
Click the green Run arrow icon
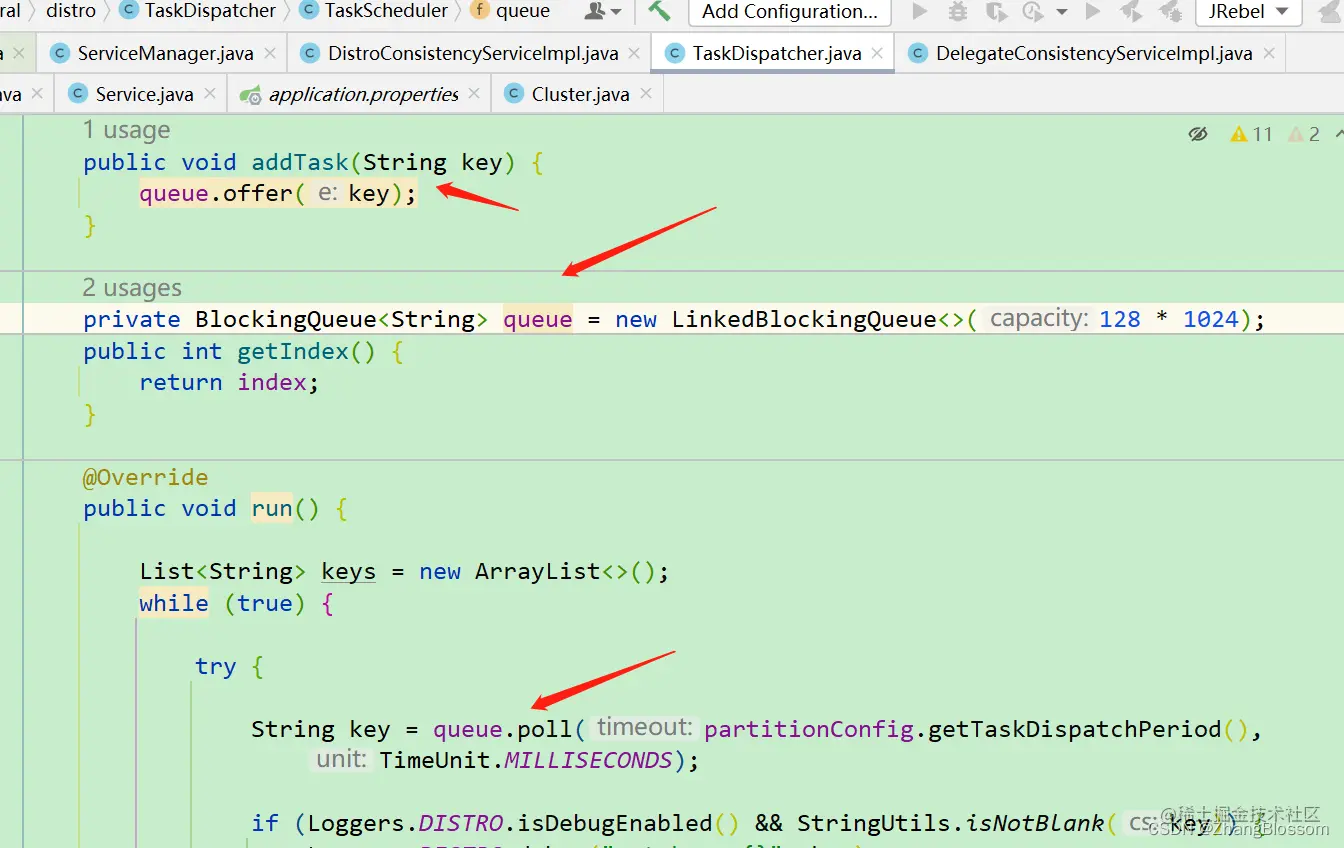pos(920,11)
